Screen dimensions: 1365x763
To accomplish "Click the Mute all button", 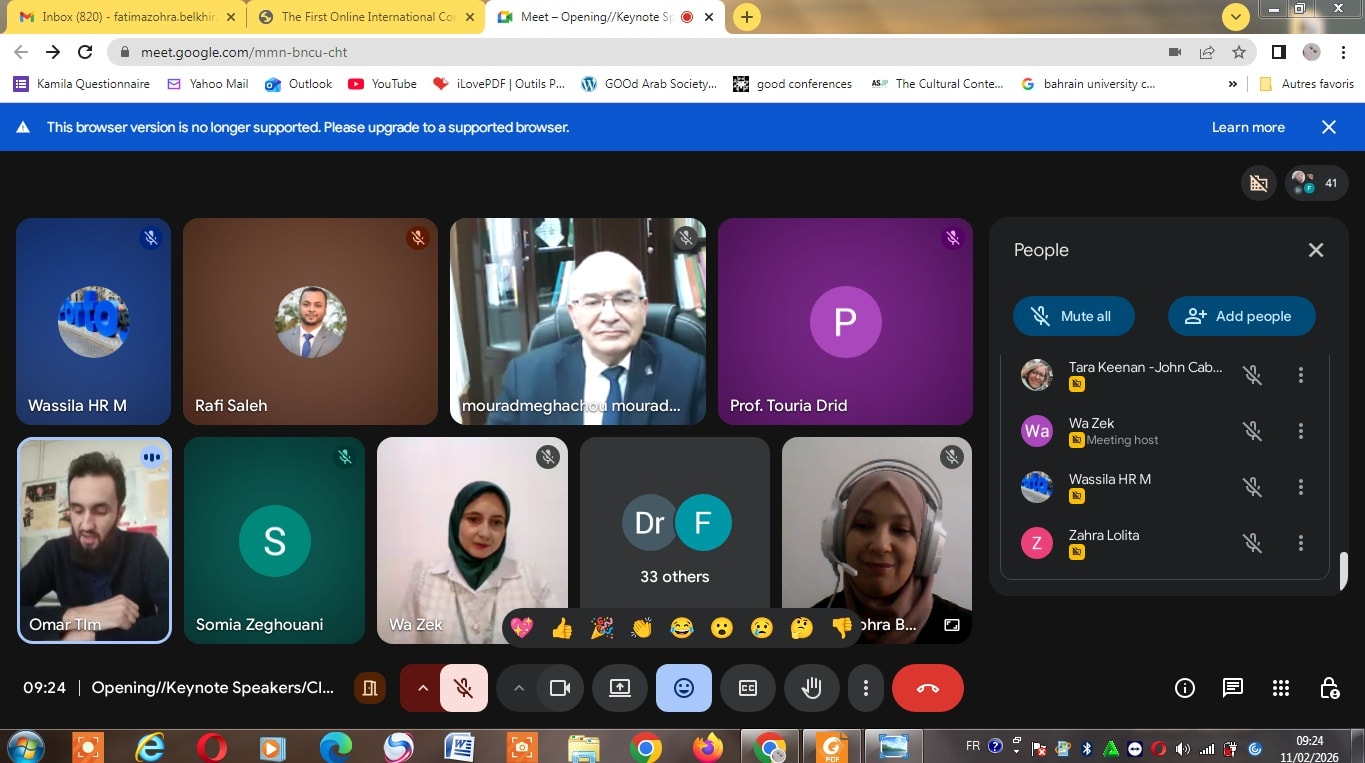I will click(1073, 316).
